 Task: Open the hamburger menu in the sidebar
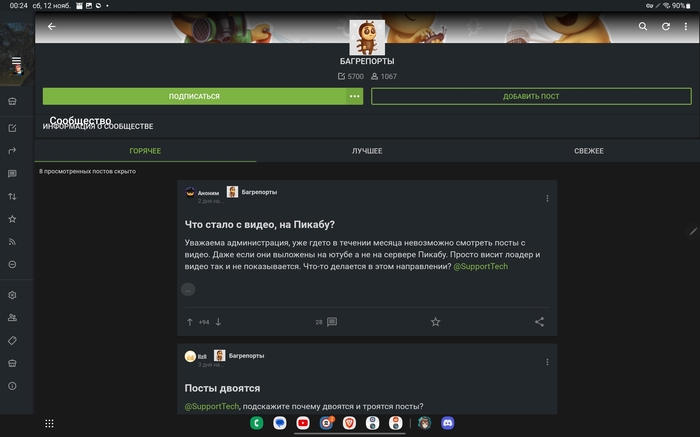[x=17, y=60]
